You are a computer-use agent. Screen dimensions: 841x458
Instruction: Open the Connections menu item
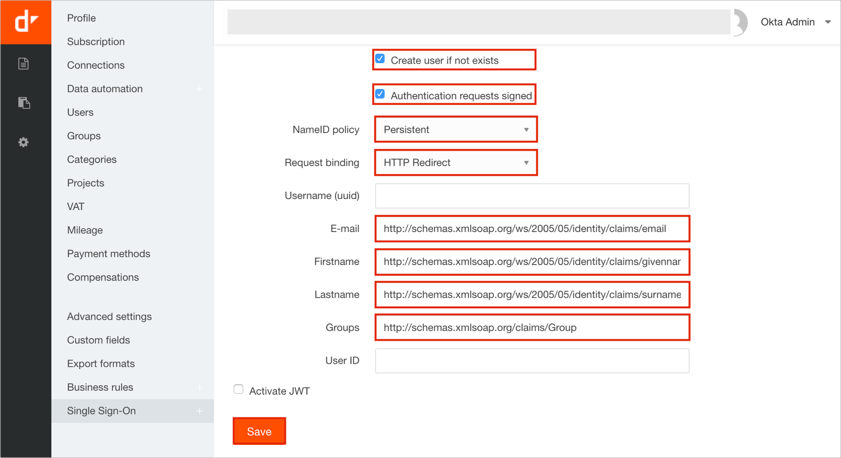96,65
